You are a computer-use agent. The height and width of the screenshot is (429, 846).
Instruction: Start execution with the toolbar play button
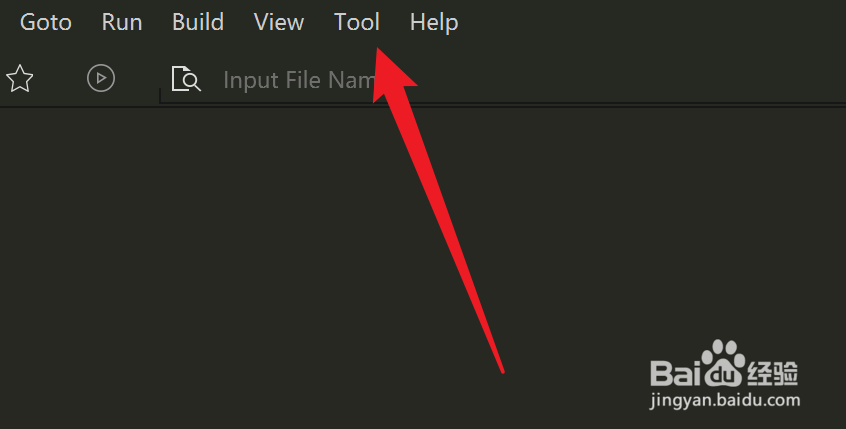(101, 78)
